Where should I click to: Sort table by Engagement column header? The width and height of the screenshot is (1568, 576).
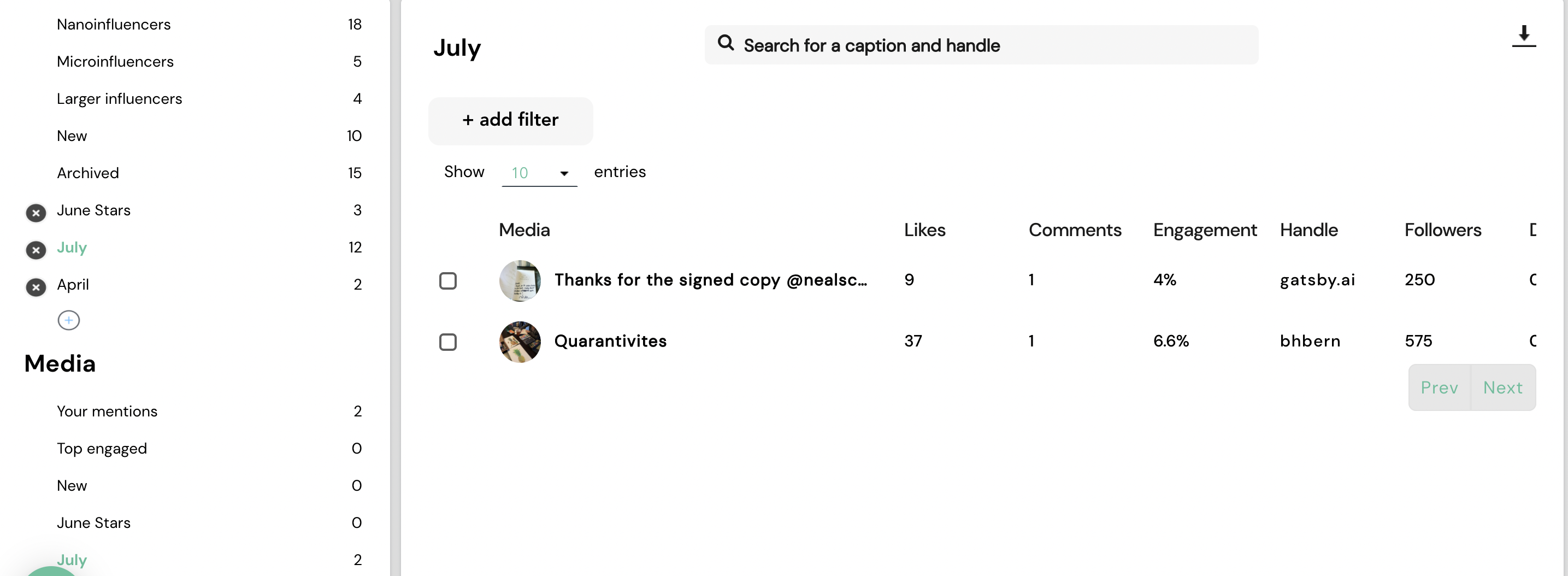click(1205, 230)
